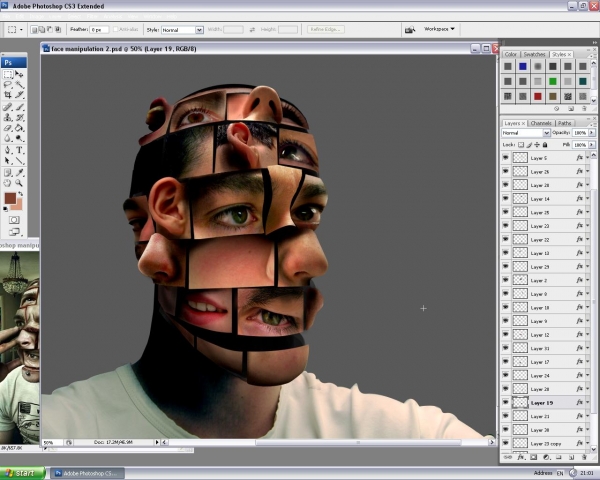The width and height of the screenshot is (600, 480).
Task: Toggle visibility of Layer 19
Action: tap(506, 403)
